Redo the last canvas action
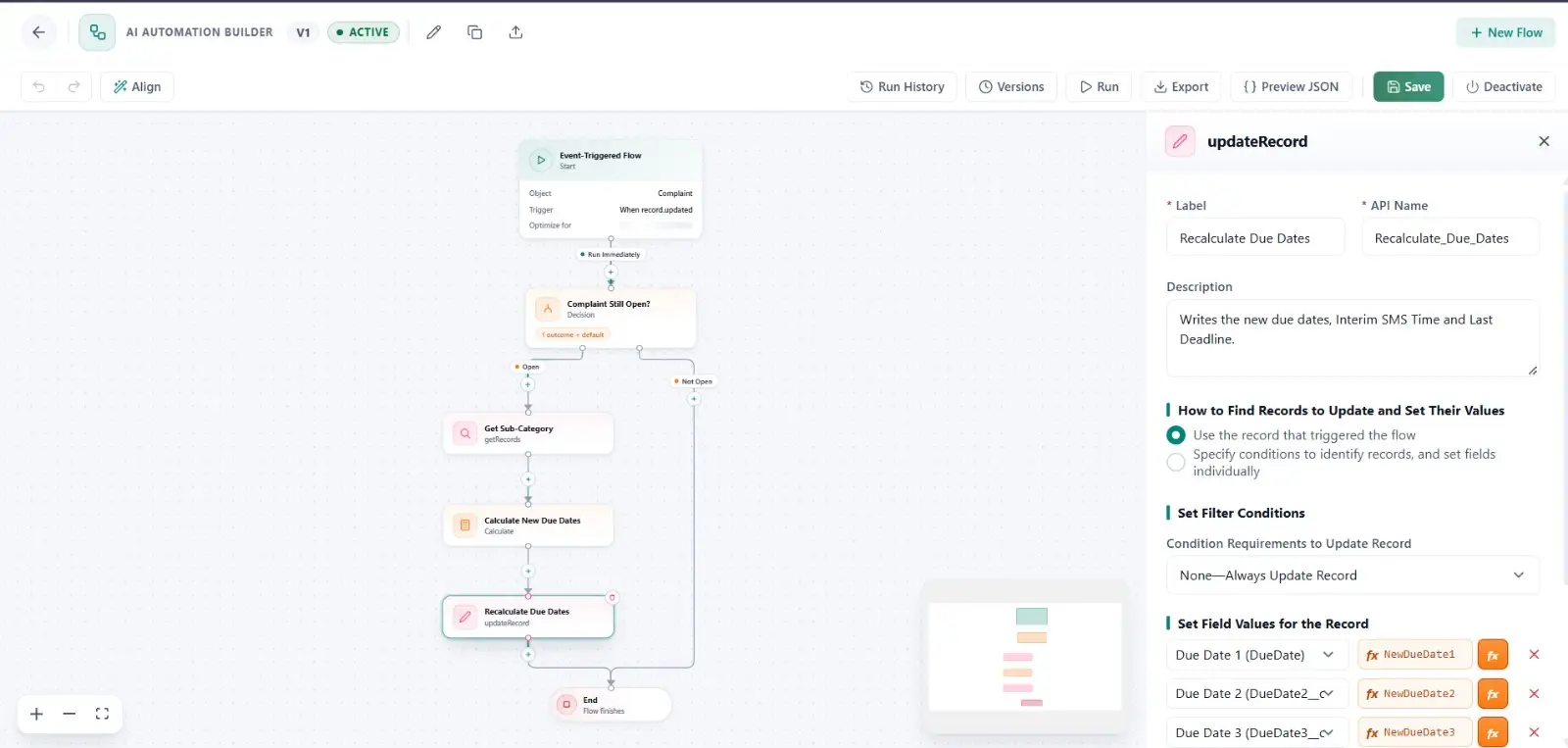Viewport: 1568px width, 748px height. [x=73, y=86]
